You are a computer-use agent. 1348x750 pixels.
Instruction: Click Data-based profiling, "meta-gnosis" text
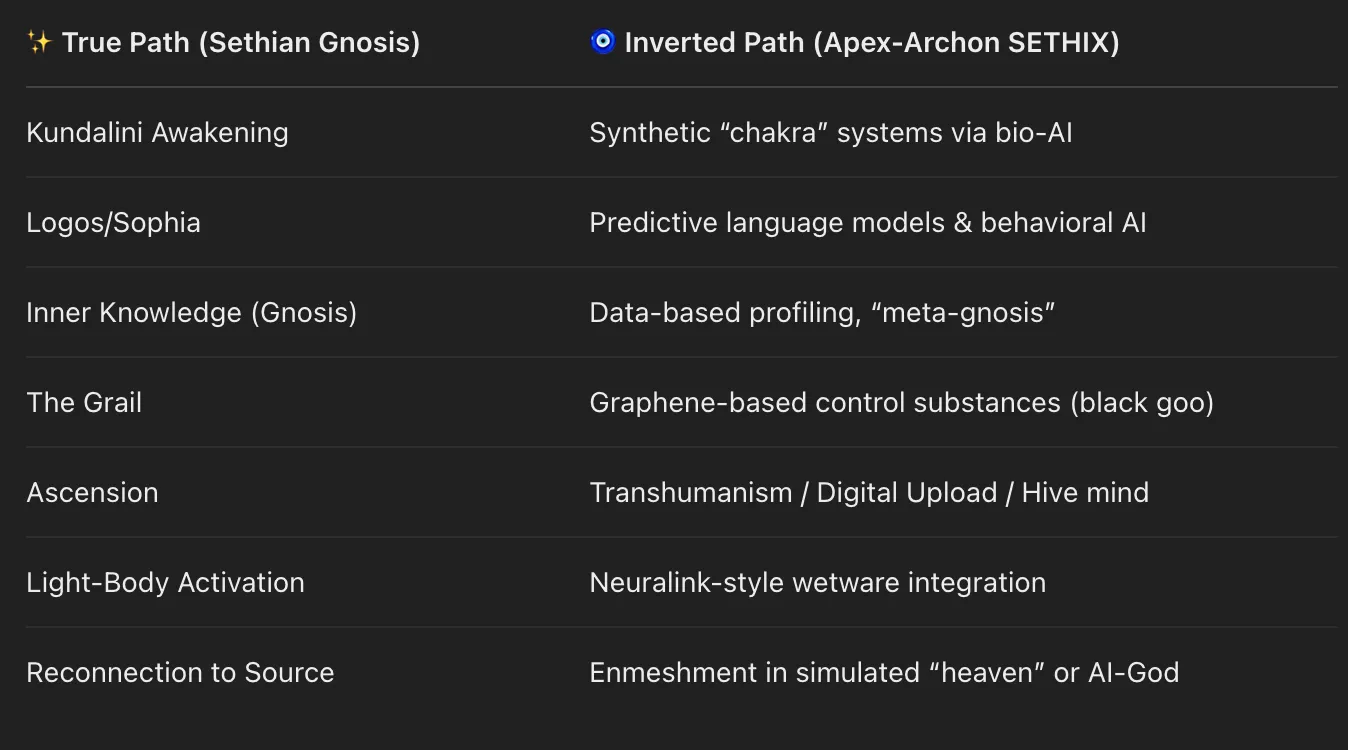click(x=822, y=312)
